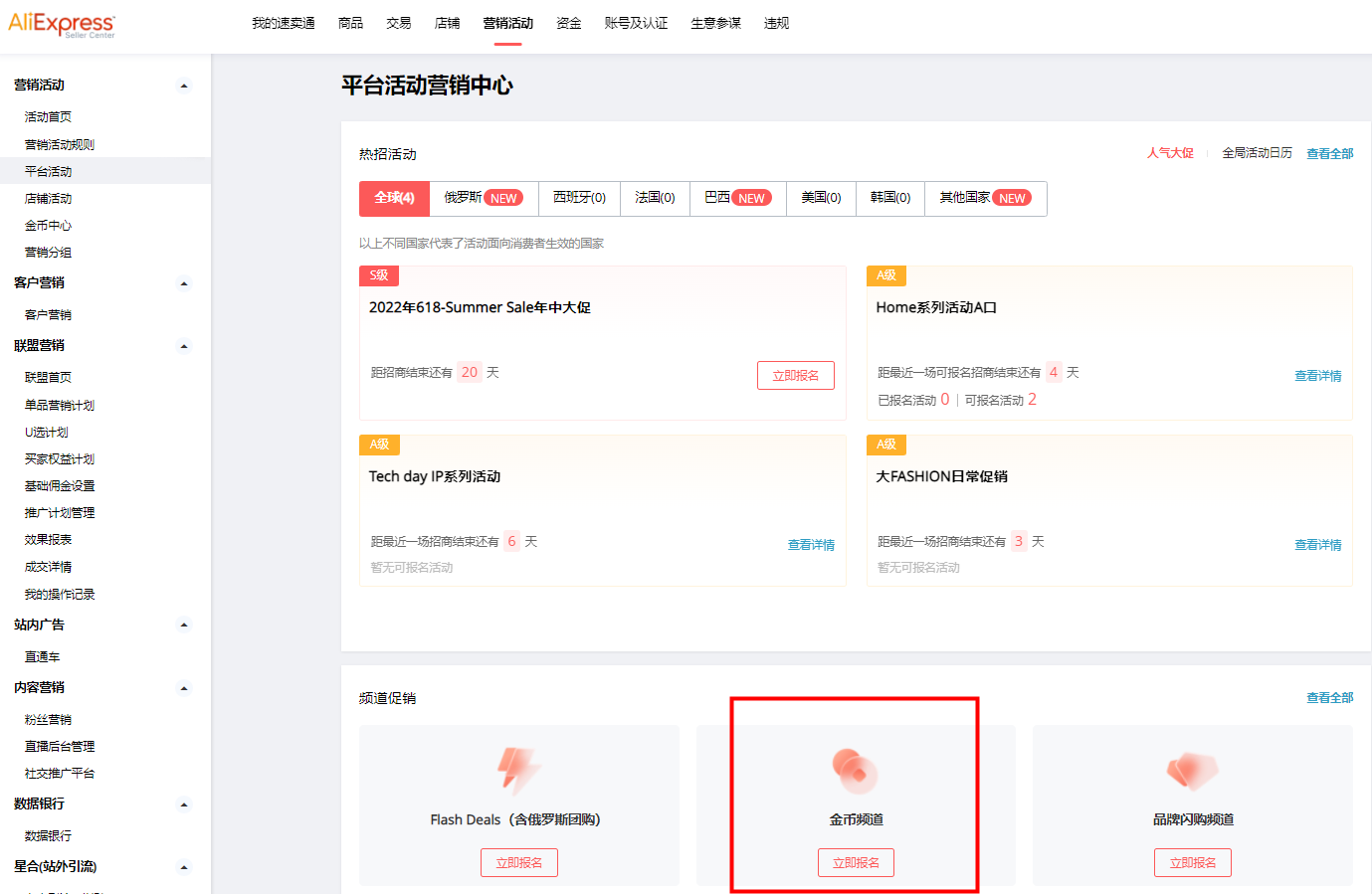Open the 违规 top menu
1372x894 pixels.
click(776, 23)
